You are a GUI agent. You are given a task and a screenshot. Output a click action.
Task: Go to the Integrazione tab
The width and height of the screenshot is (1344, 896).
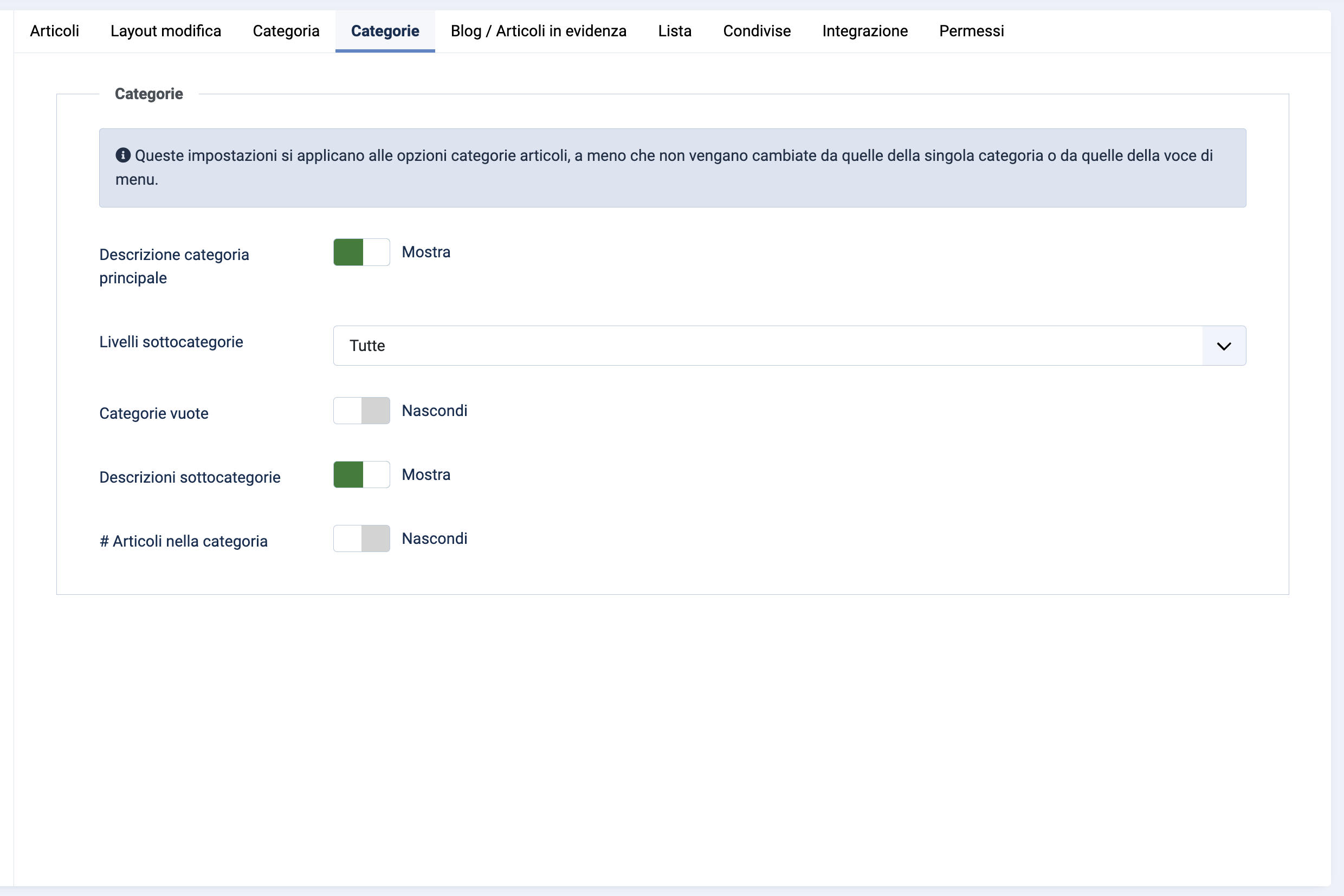tap(865, 31)
